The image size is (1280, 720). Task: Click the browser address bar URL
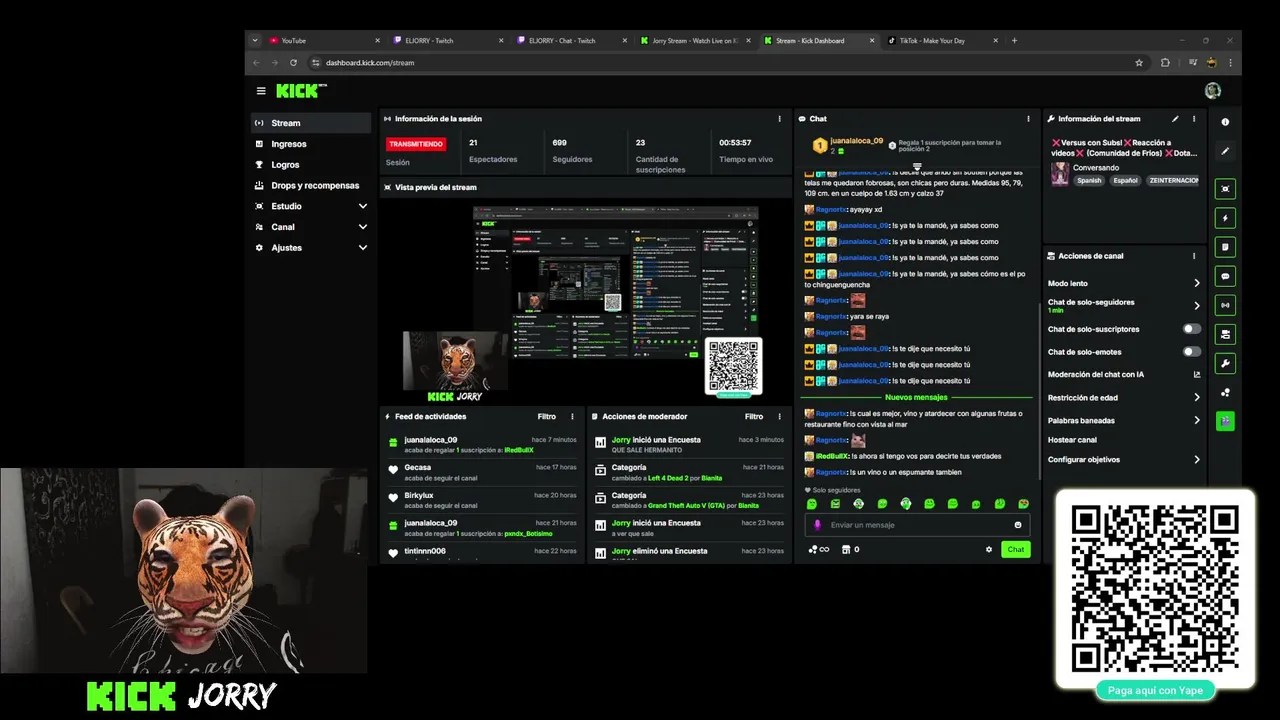click(370, 62)
